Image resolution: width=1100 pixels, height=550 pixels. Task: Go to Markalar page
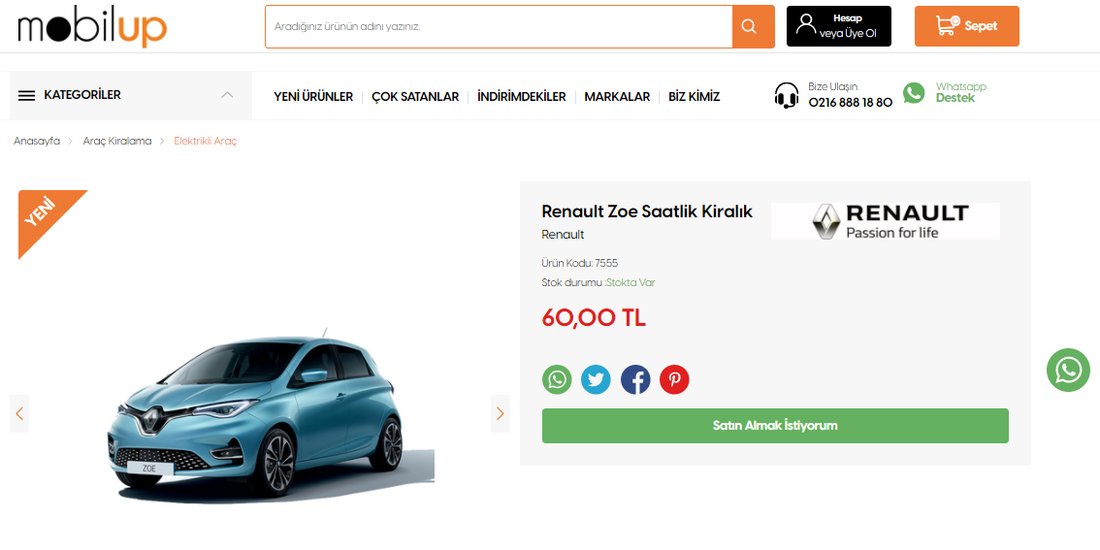coord(617,97)
